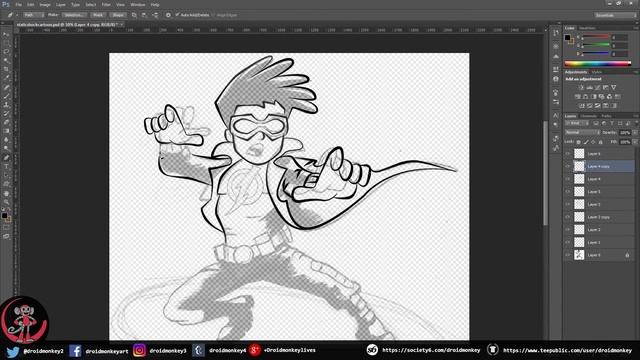Switch to the Channels tab
This screenshot has height=360, width=640.
point(588,116)
